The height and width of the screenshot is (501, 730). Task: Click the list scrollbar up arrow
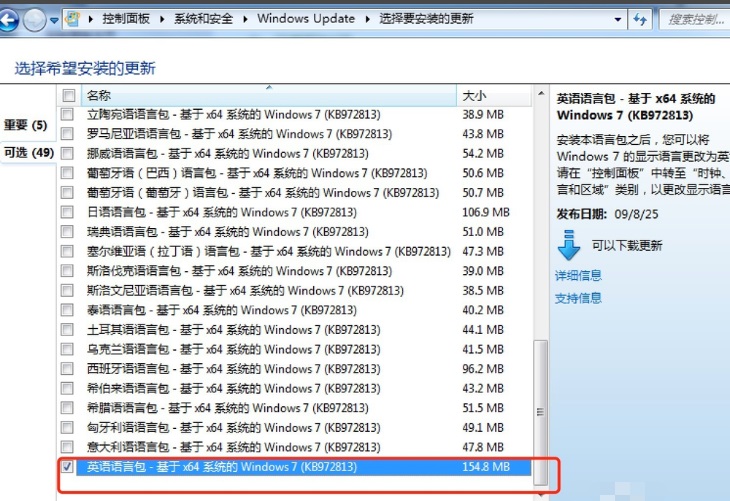point(541,95)
